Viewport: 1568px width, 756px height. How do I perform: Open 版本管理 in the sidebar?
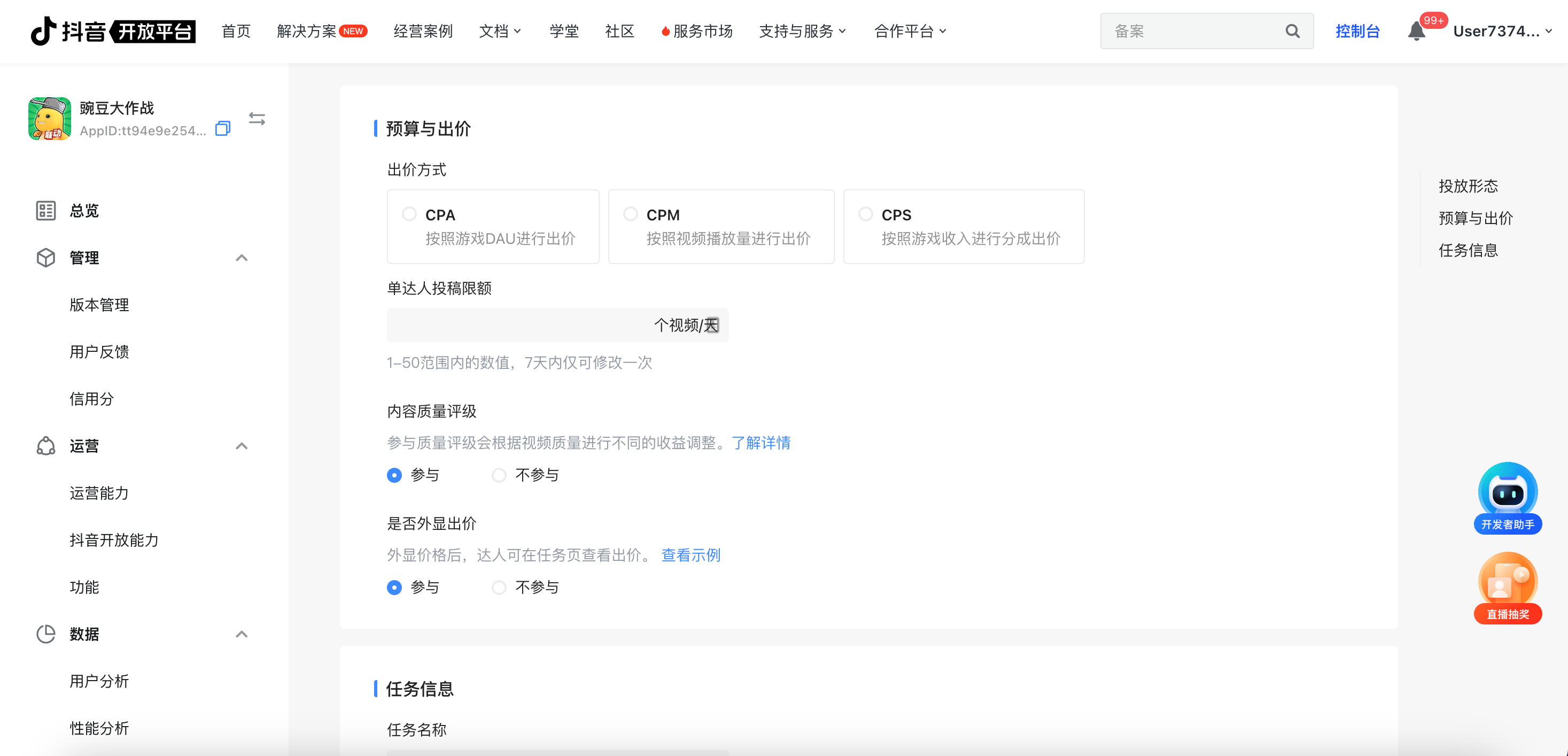(99, 305)
